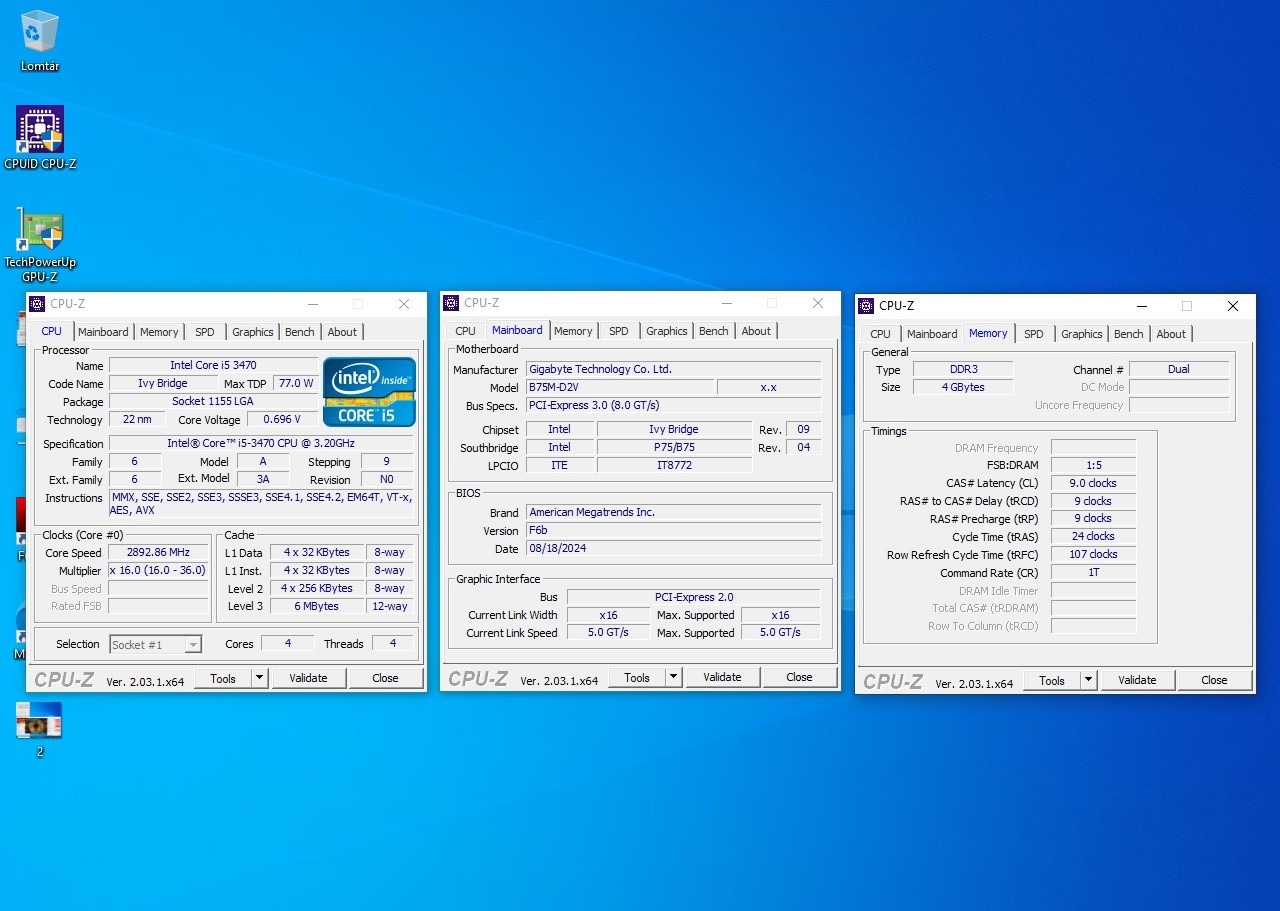Click Close button in Memory window

[x=1214, y=680]
